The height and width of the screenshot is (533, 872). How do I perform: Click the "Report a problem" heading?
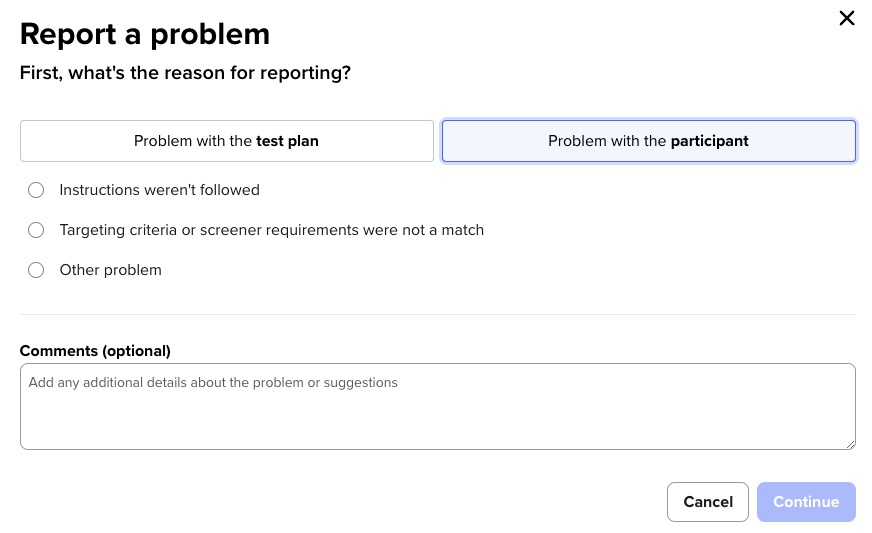145,34
